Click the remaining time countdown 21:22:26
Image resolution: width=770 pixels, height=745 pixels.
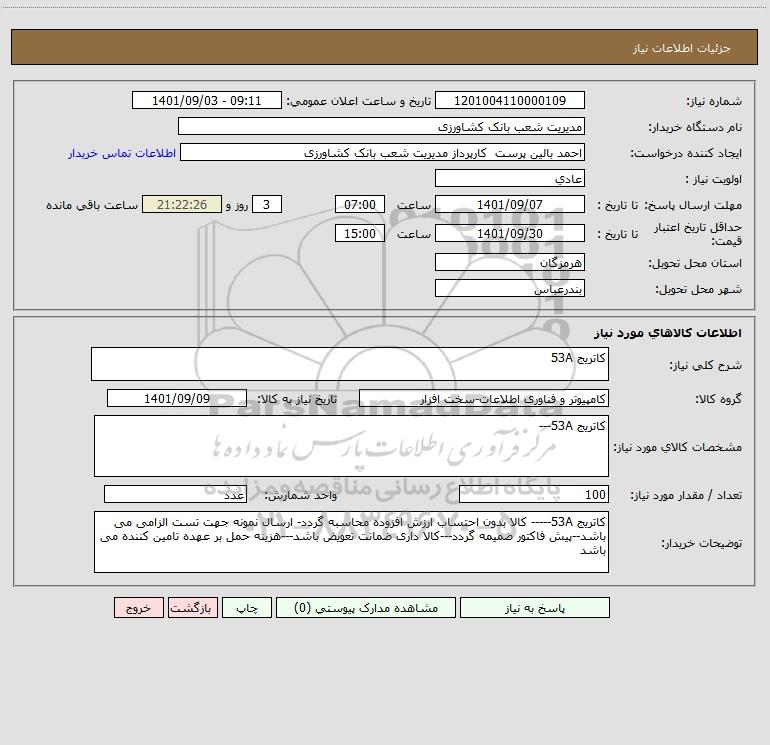tap(182, 204)
